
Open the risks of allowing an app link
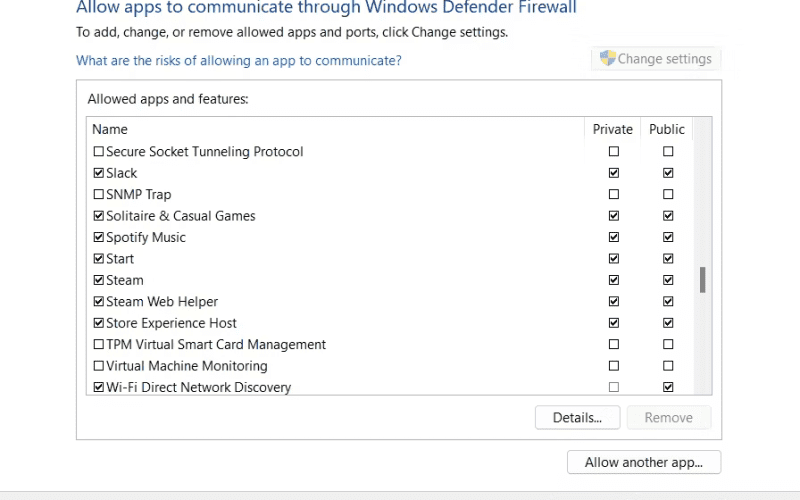click(239, 60)
